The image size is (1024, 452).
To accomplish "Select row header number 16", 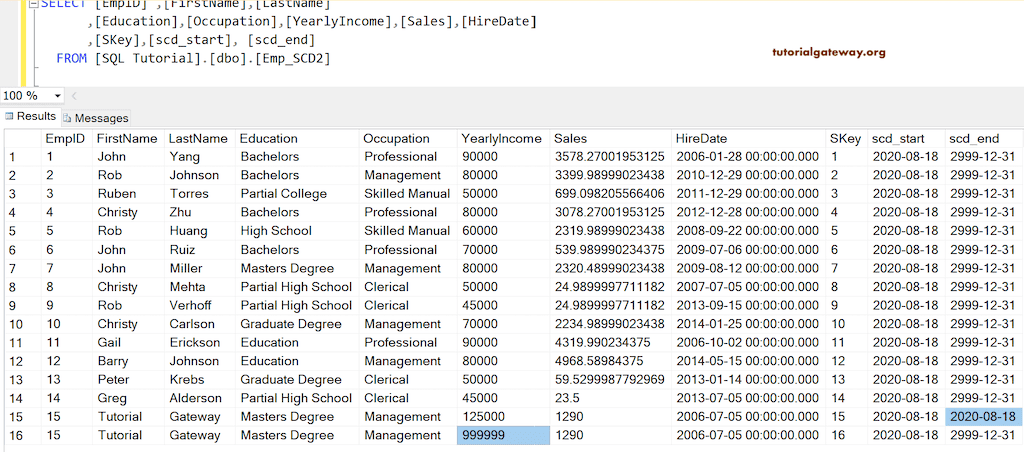I will tap(16, 435).
